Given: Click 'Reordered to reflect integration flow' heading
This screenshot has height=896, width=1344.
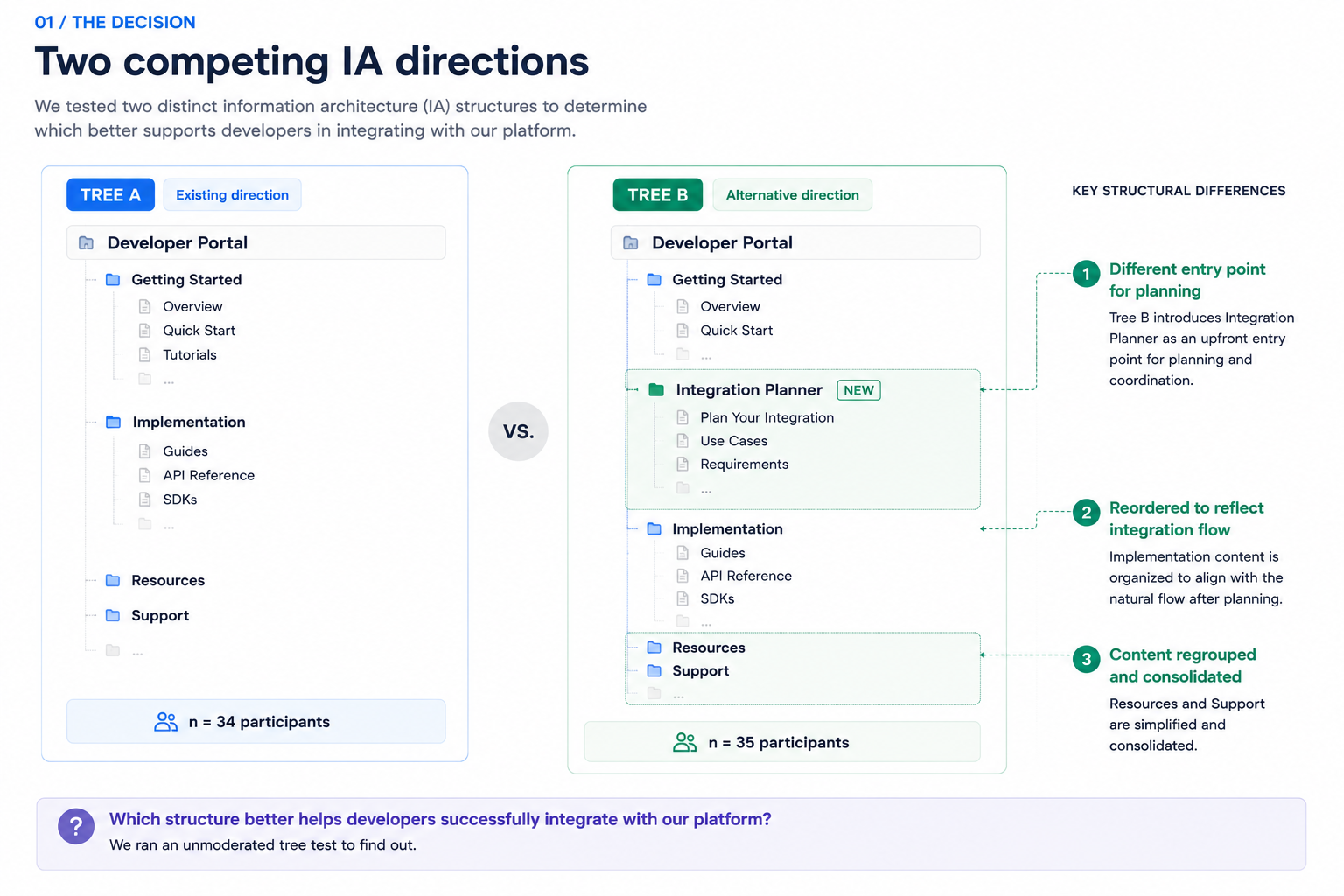Looking at the screenshot, I should coord(1186,519).
